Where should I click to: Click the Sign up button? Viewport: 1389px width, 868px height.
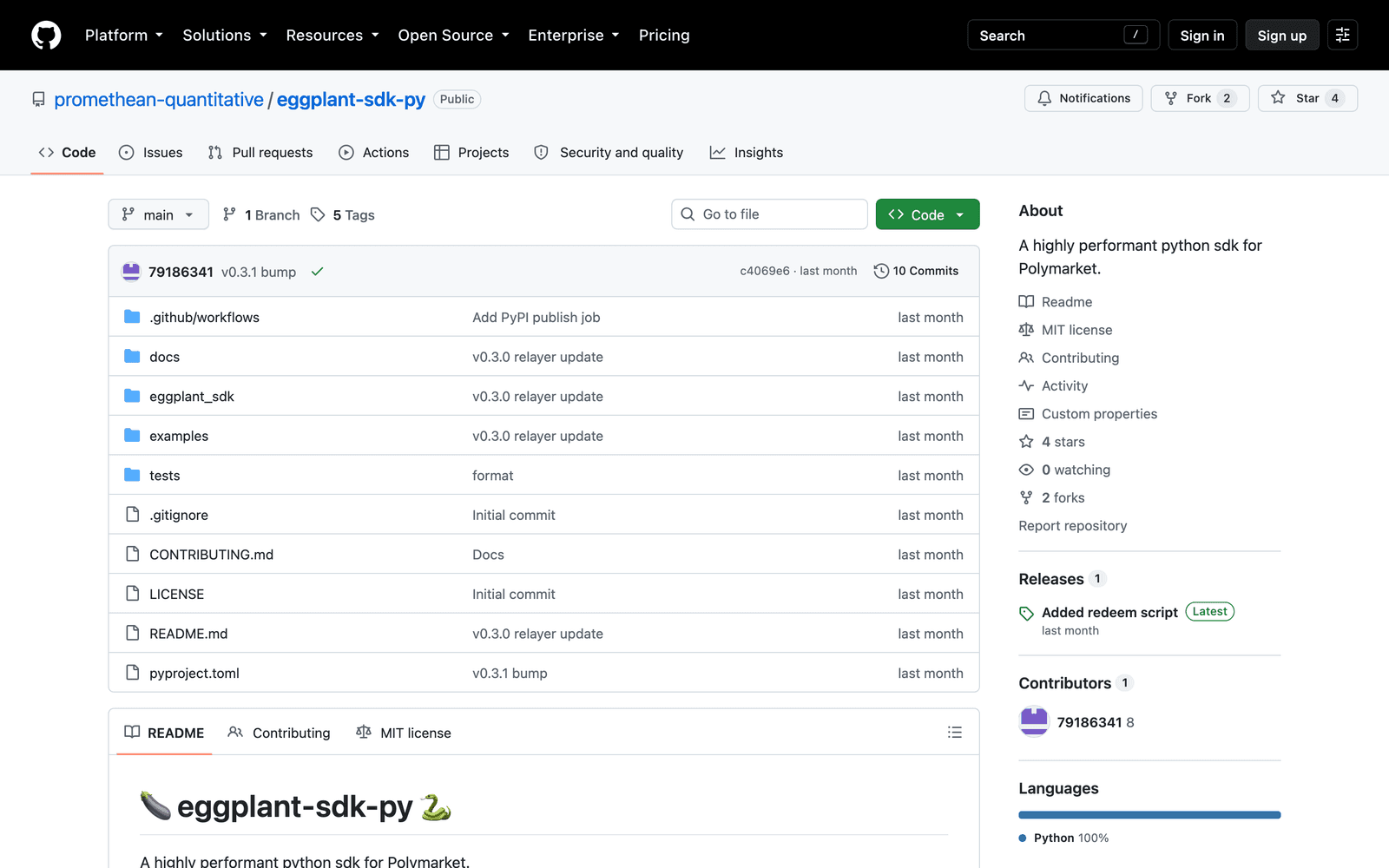coord(1282,36)
